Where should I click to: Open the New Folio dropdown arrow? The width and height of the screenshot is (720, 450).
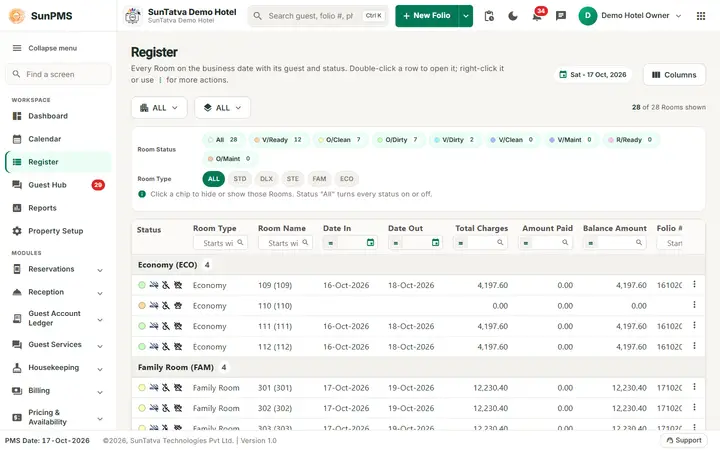click(466, 16)
